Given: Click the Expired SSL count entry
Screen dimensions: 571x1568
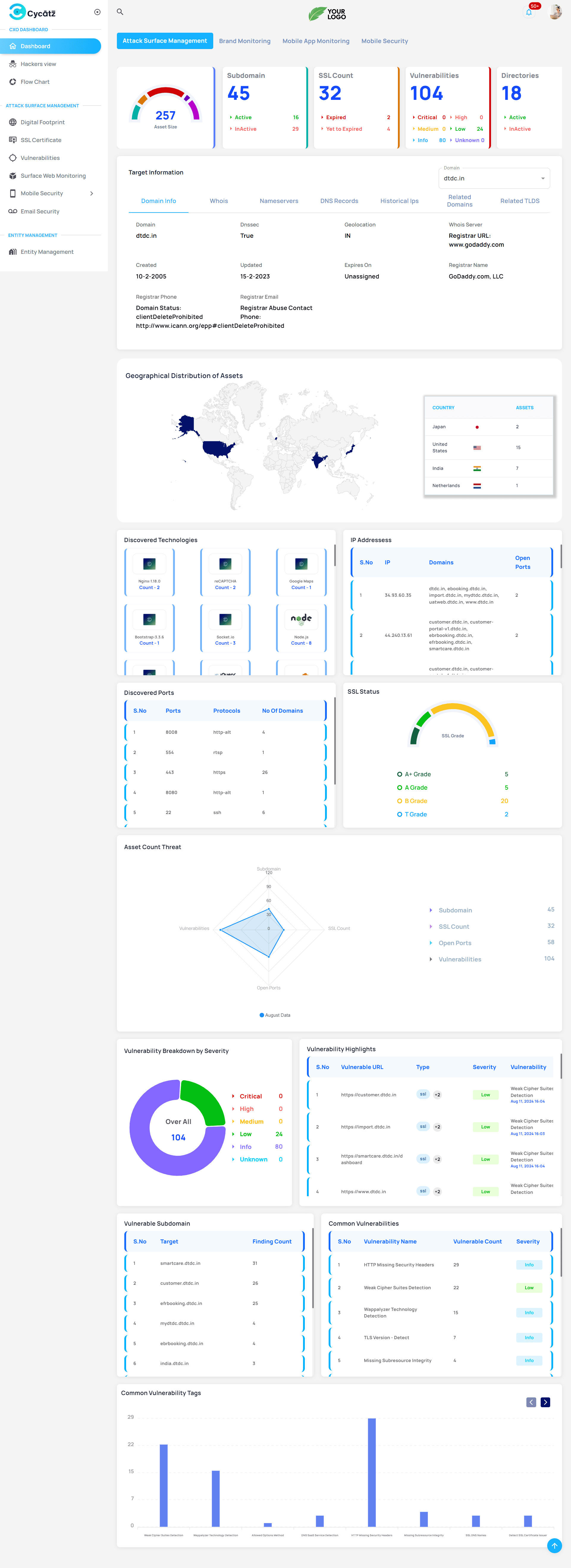Looking at the screenshot, I should click(x=355, y=117).
